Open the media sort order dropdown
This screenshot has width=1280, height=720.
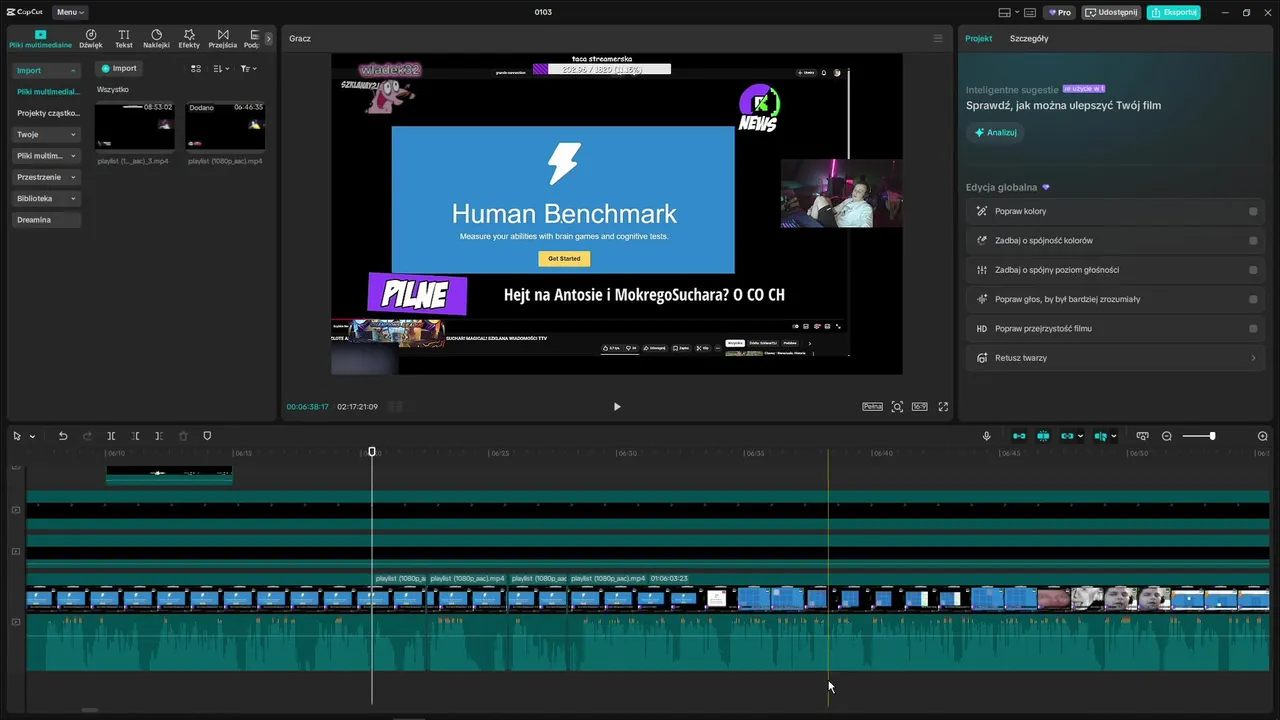tap(221, 69)
